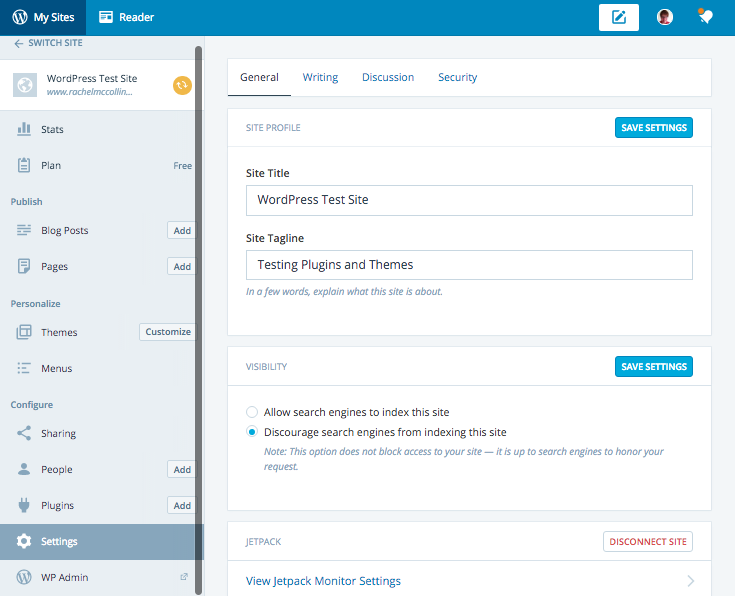Click the orange sync status icon
Image resolution: width=735 pixels, height=596 pixels.
[182, 85]
